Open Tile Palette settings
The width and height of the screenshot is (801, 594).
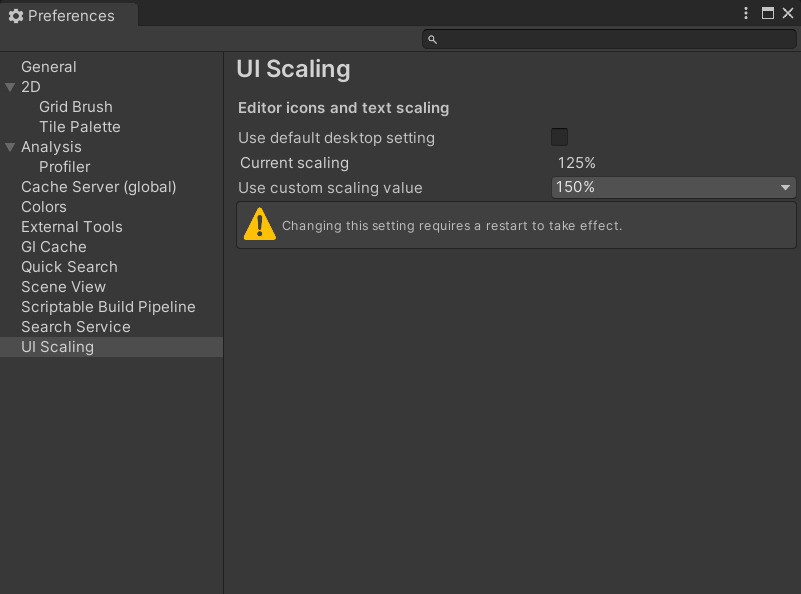click(x=80, y=127)
